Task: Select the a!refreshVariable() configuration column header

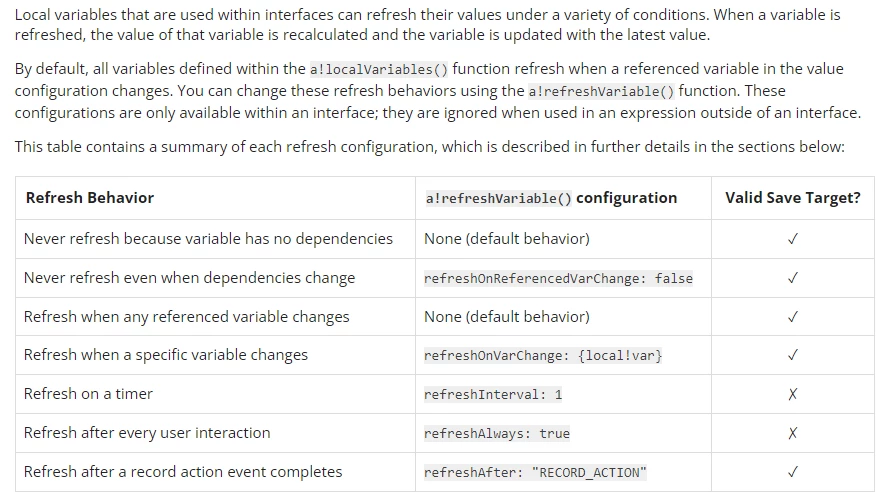Action: click(x=551, y=198)
